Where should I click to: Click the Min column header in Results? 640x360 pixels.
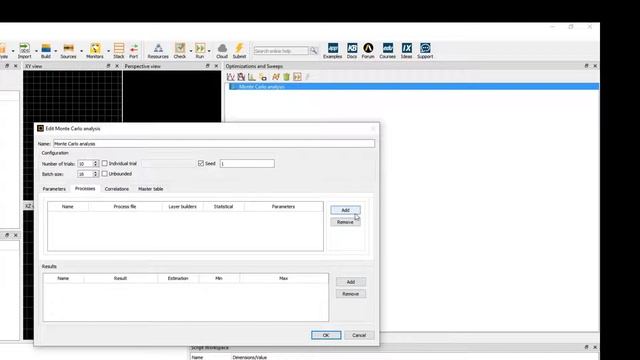[219, 278]
